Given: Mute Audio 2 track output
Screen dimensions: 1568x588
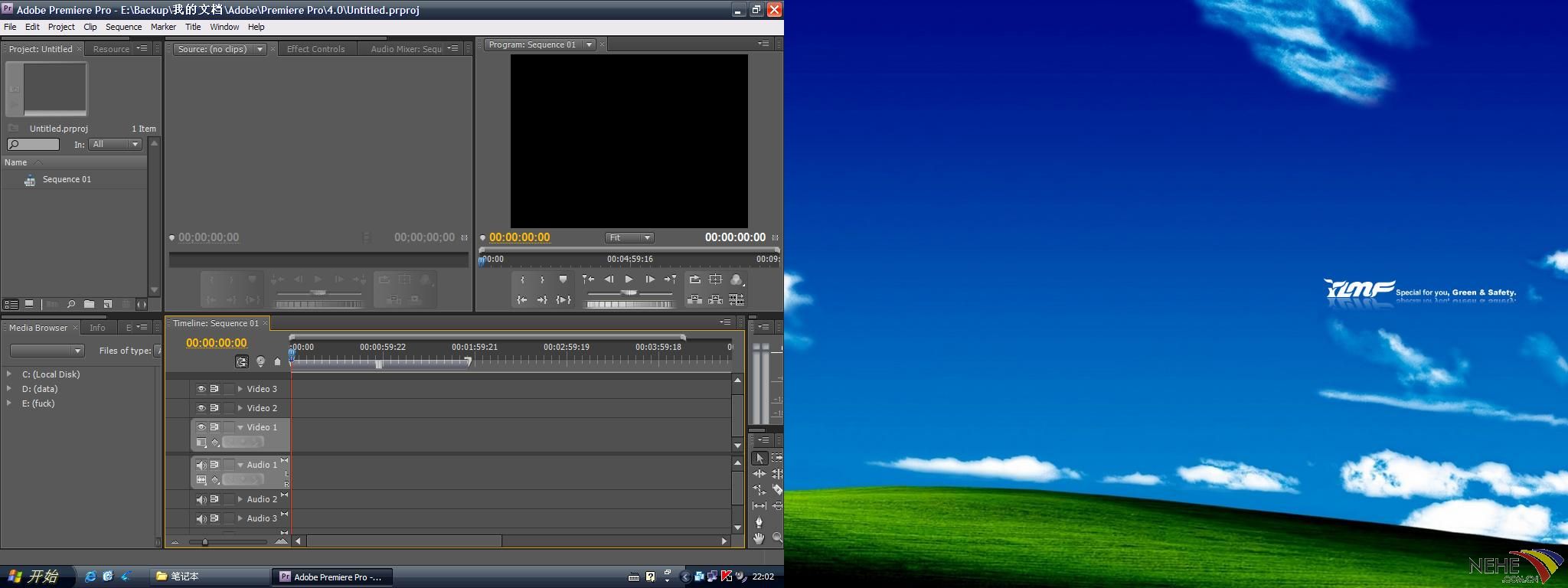Looking at the screenshot, I should click(x=201, y=499).
